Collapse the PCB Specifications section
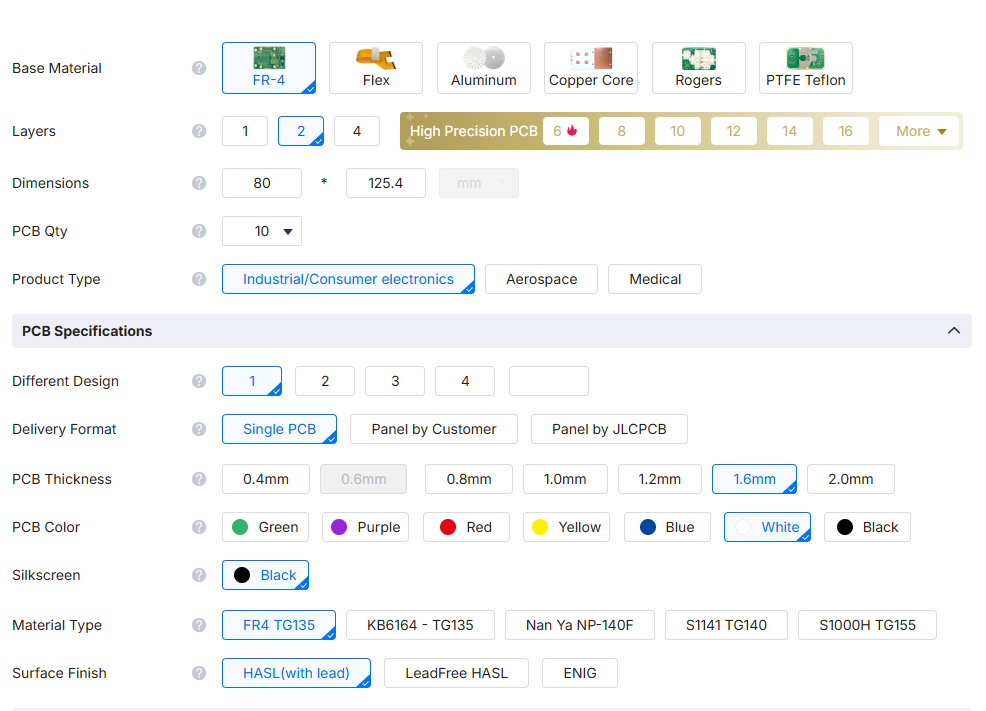The height and width of the screenshot is (711, 986). (x=953, y=331)
